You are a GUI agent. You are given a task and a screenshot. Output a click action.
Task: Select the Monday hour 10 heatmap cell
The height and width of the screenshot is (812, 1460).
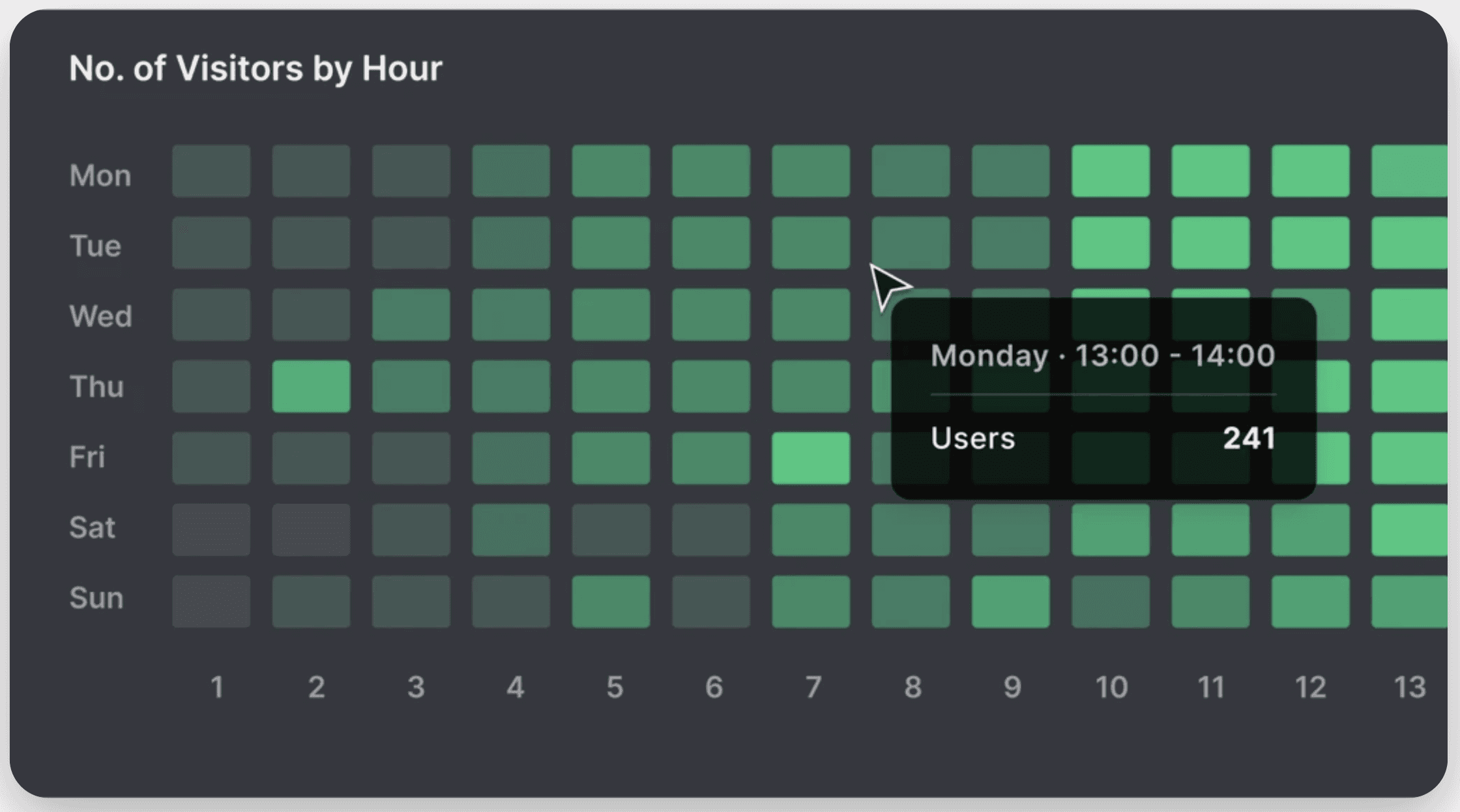(x=1111, y=171)
